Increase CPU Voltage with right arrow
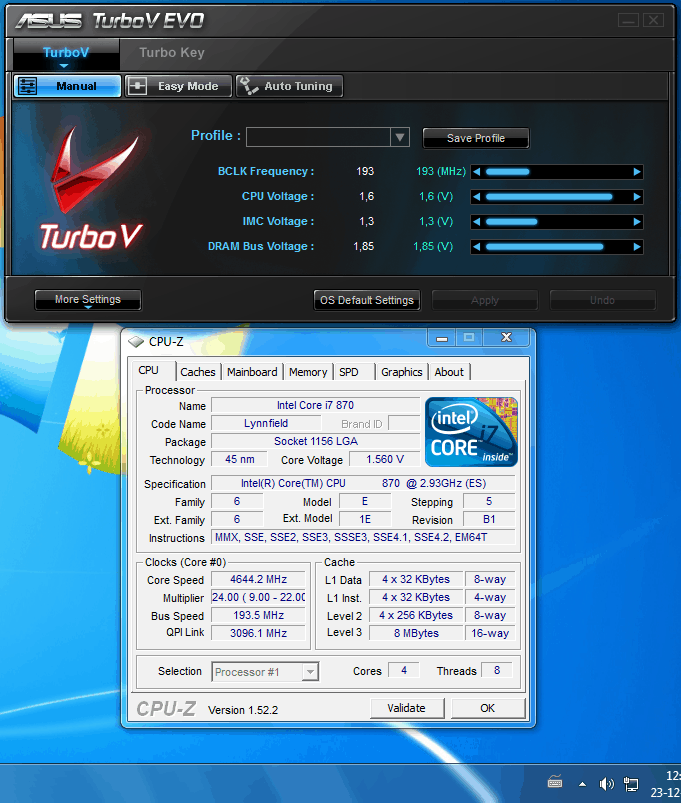The image size is (681, 803). click(x=636, y=197)
